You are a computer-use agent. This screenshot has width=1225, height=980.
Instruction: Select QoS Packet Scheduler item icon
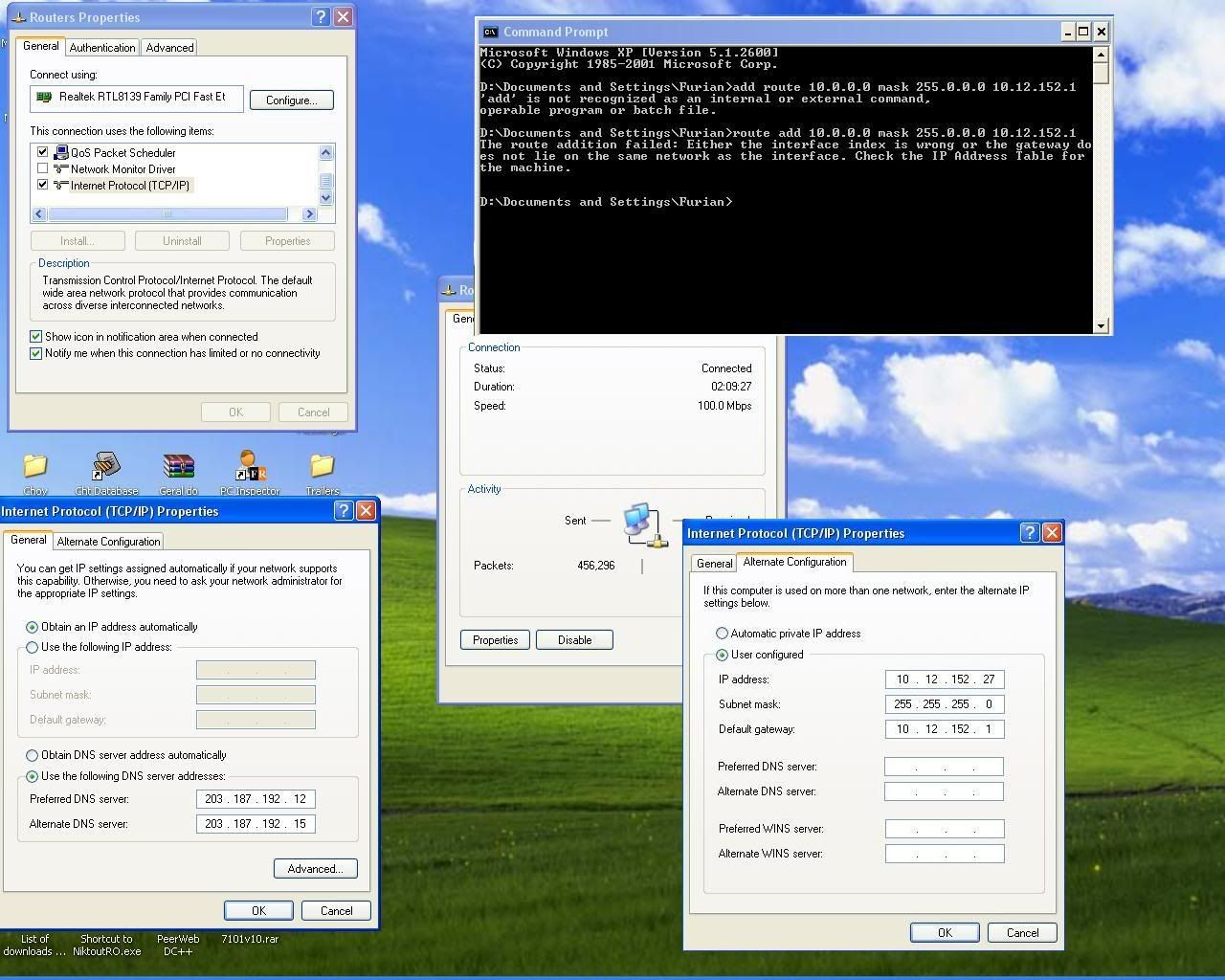(x=62, y=152)
